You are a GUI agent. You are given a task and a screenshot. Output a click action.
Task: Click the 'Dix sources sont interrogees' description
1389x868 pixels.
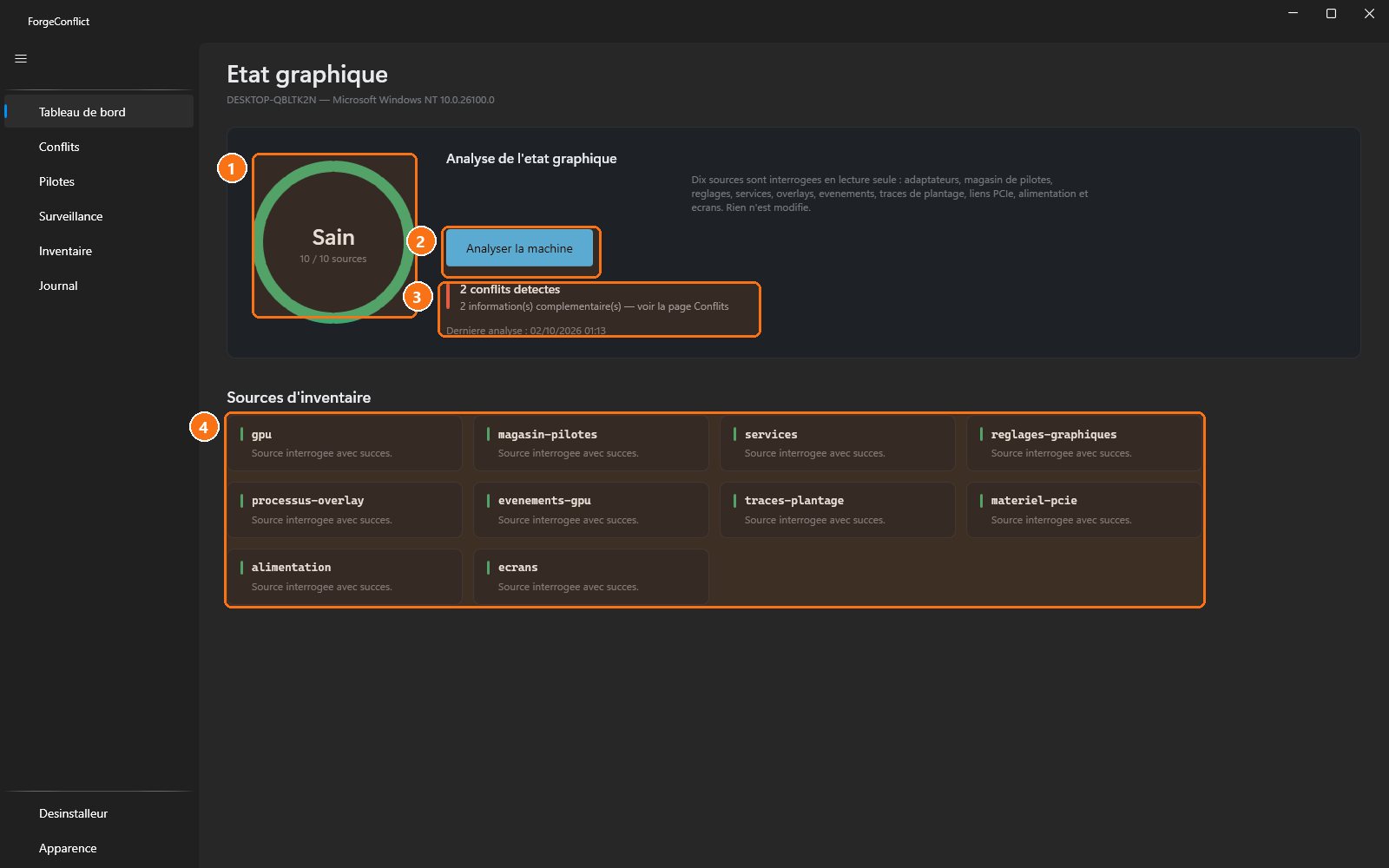click(x=890, y=194)
